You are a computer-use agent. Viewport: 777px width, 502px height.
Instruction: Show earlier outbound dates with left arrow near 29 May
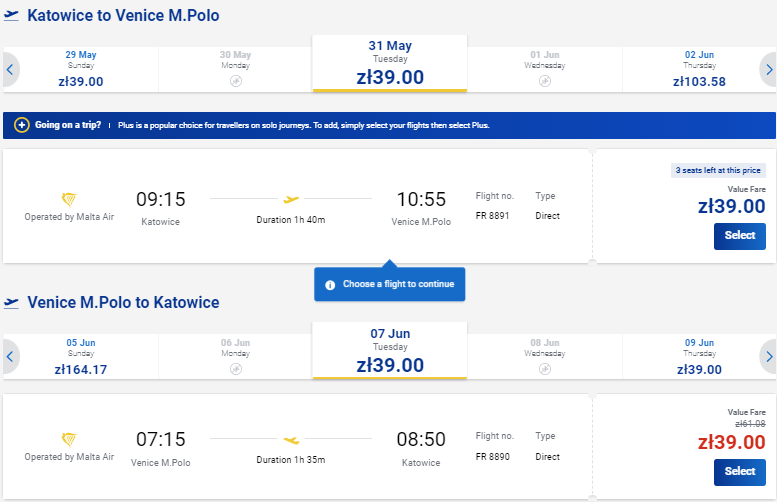(x=10, y=70)
